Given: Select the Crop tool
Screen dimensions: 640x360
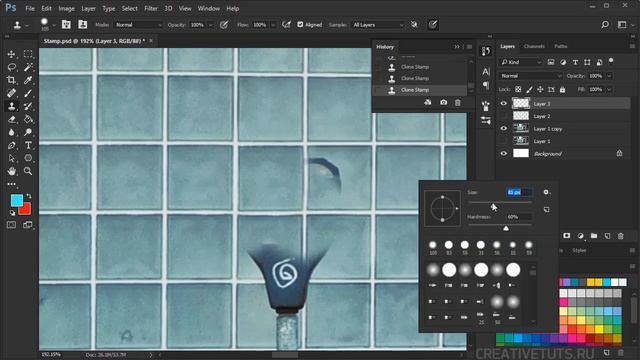Looking at the screenshot, I should click(x=11, y=80).
